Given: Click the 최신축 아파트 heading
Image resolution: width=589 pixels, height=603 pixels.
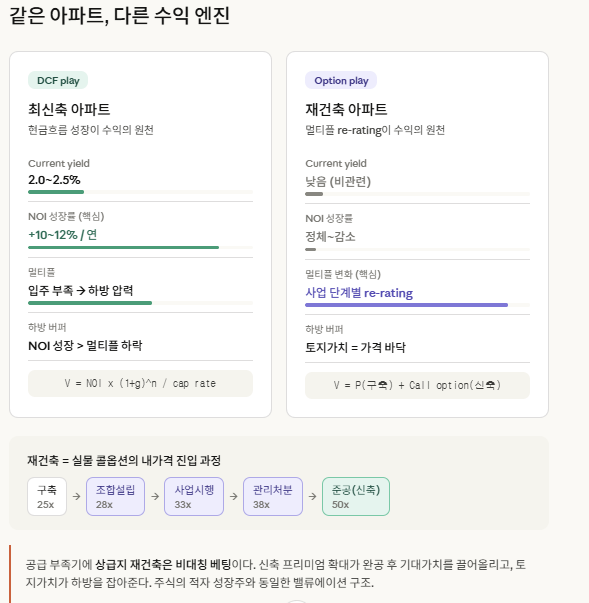Looking at the screenshot, I should tap(69, 109).
